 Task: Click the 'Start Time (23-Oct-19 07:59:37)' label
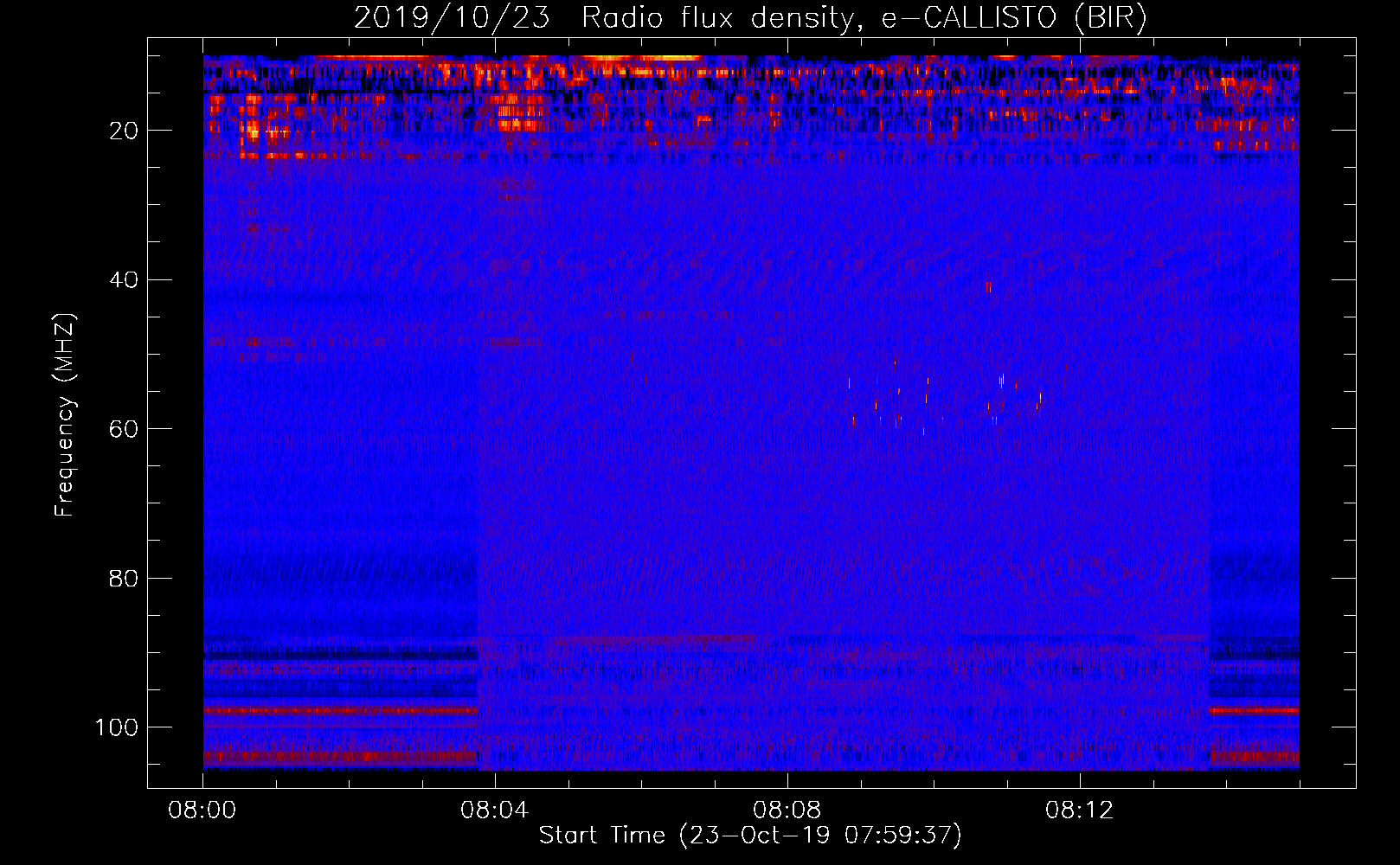750,836
